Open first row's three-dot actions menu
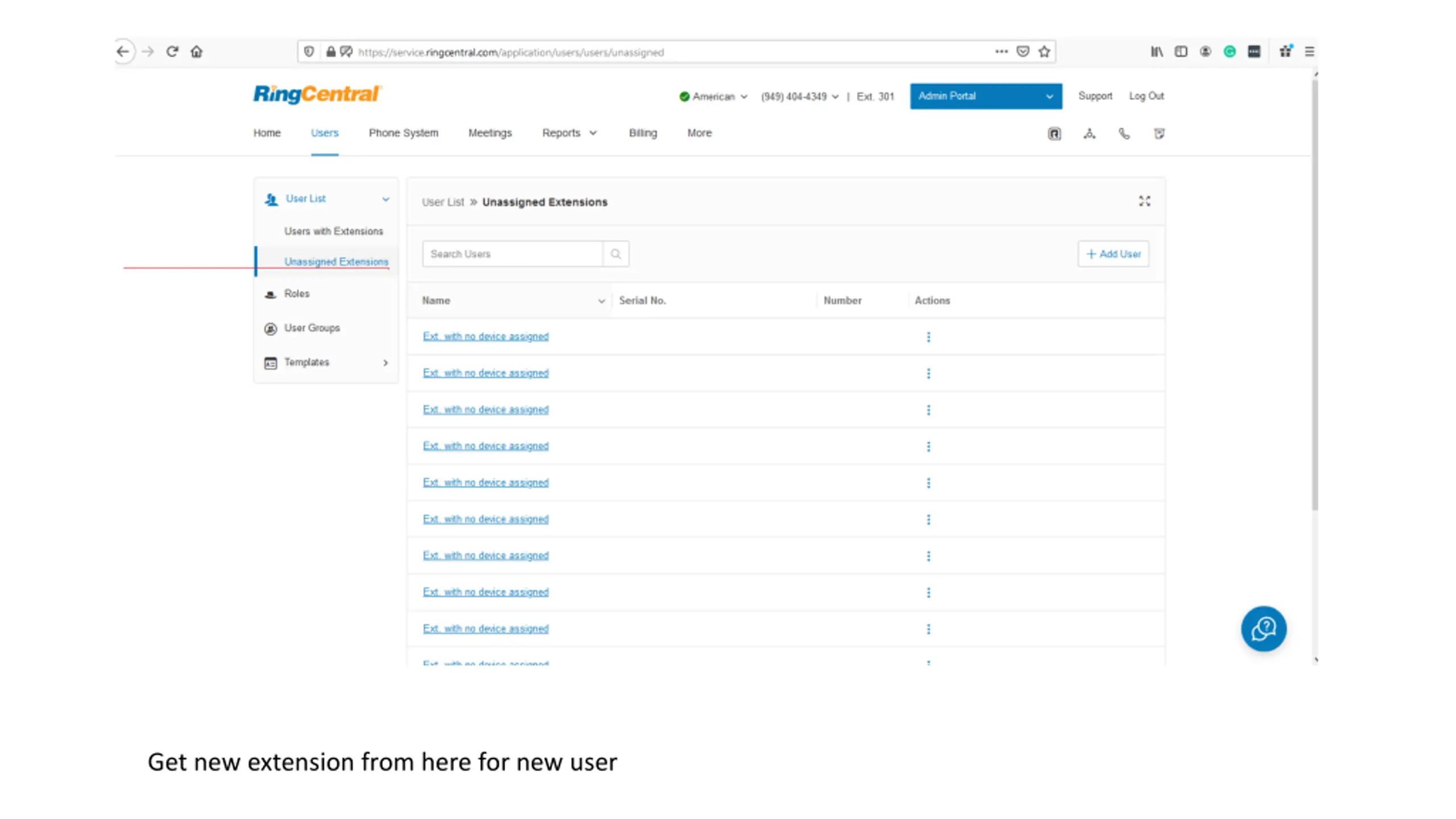This screenshot has width=1456, height=819. (928, 337)
